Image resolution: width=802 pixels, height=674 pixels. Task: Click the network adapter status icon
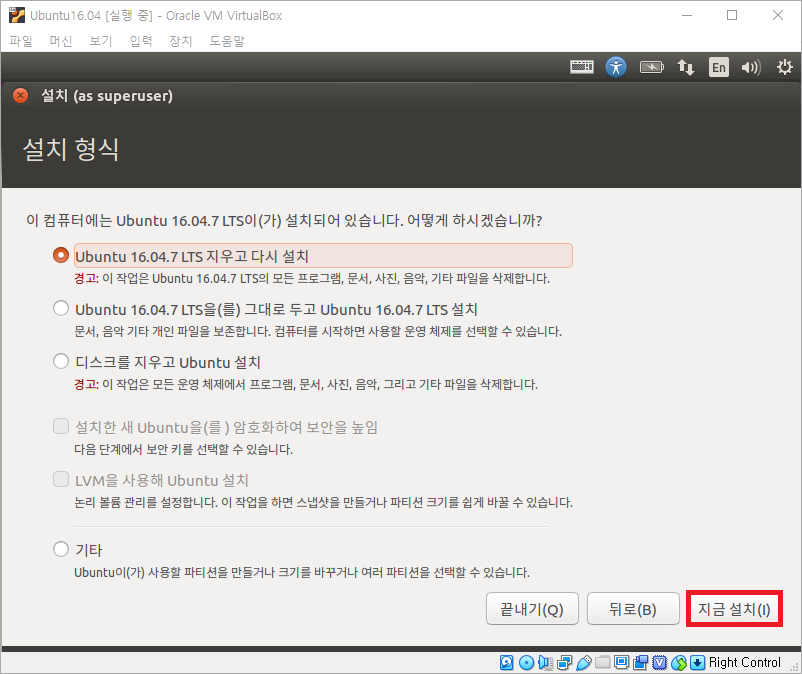[x=565, y=663]
